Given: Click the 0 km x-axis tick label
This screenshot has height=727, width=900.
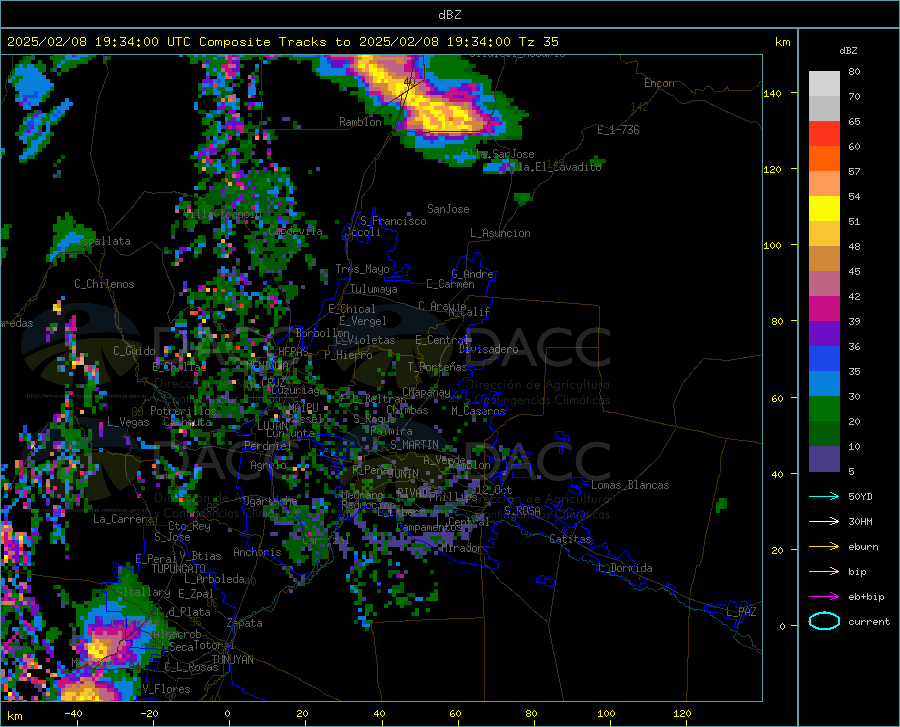Looking at the screenshot, I should (228, 714).
